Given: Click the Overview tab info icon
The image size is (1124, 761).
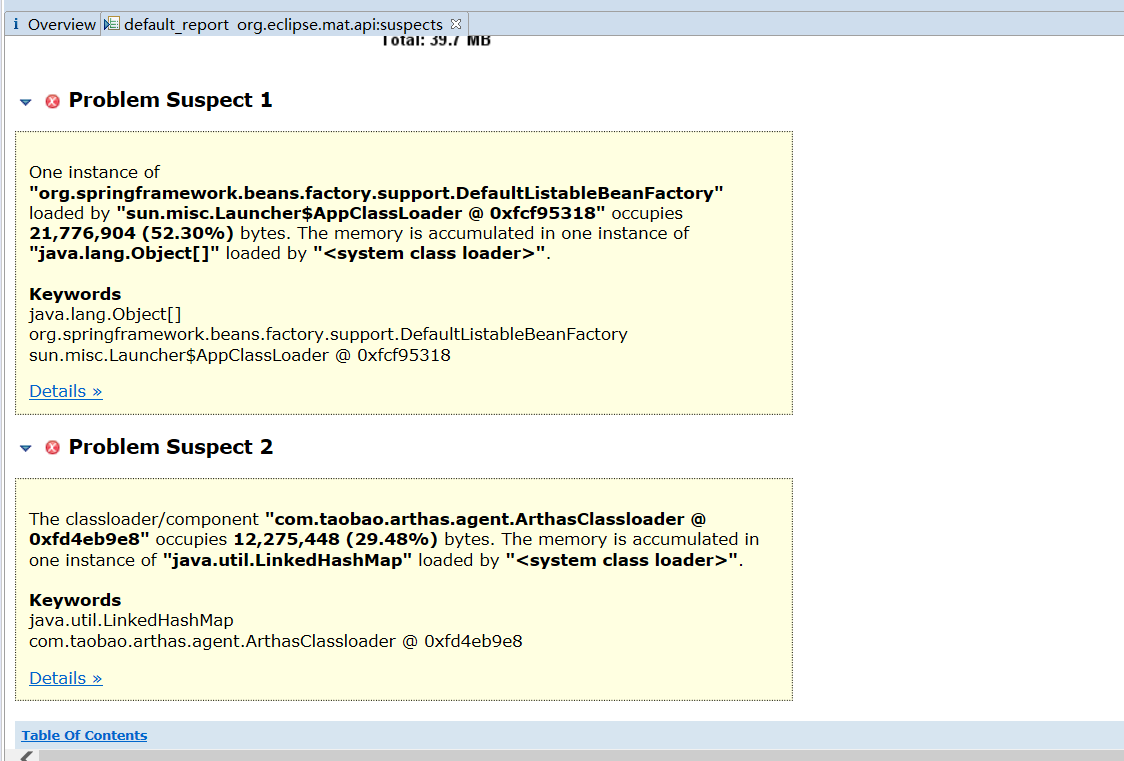Looking at the screenshot, I should (x=16, y=24).
